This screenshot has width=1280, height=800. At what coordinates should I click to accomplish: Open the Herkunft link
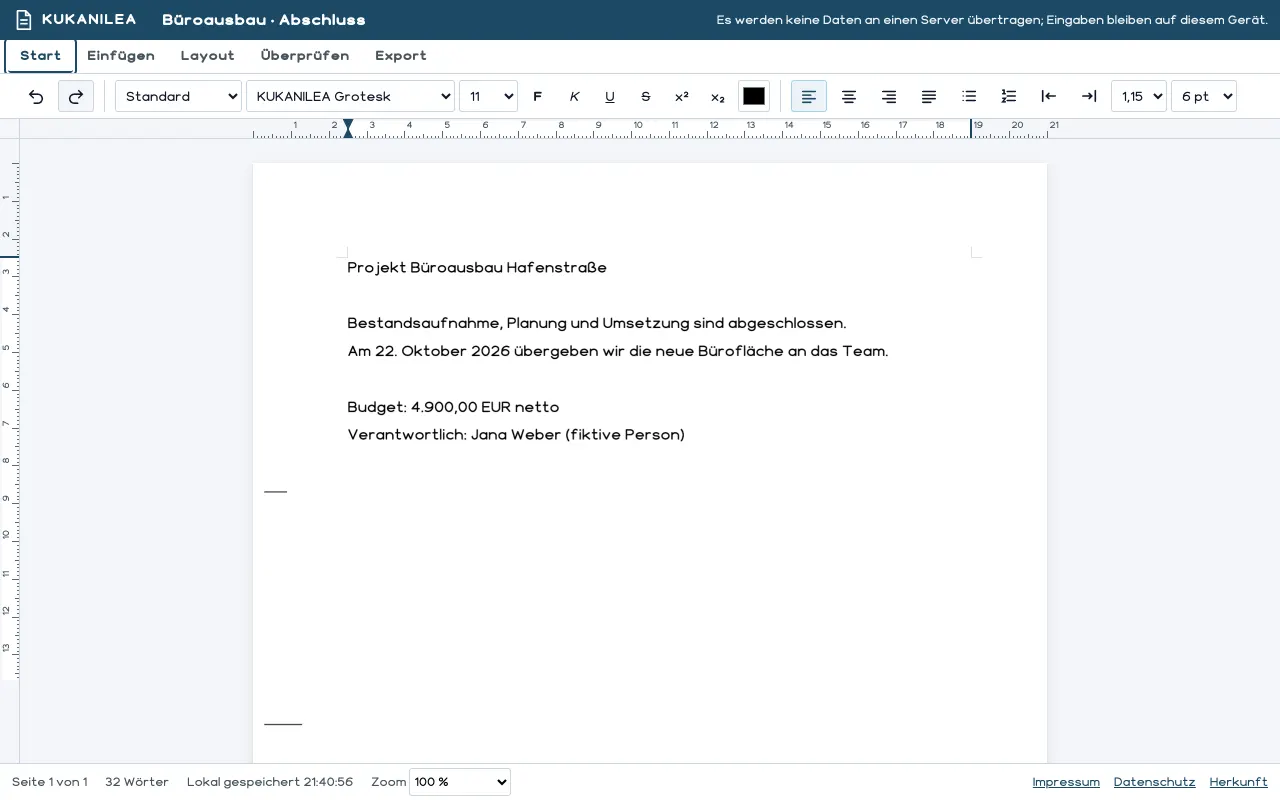pyautogui.click(x=1239, y=782)
